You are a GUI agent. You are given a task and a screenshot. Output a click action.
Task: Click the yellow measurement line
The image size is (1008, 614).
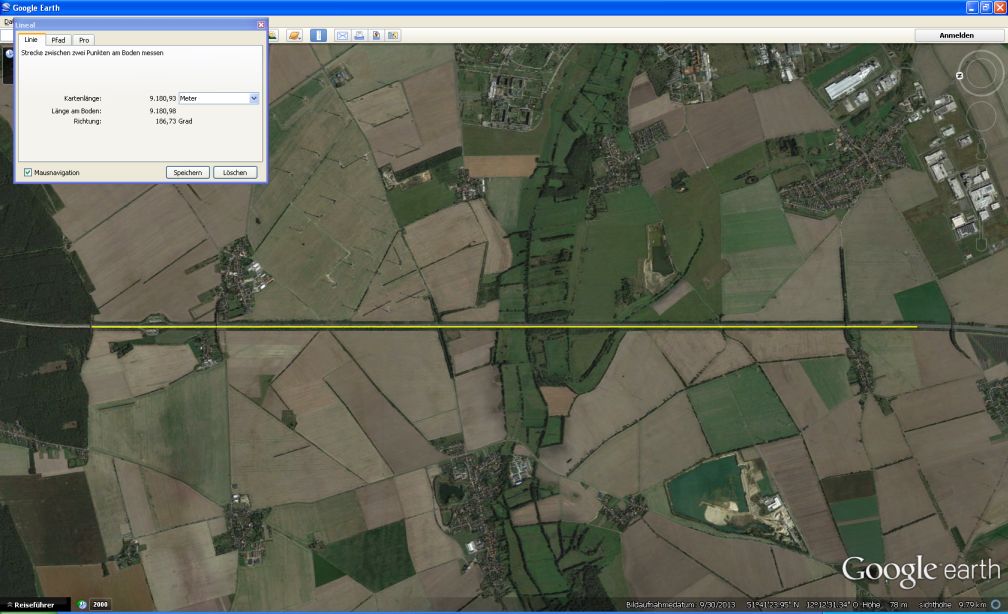coord(505,327)
